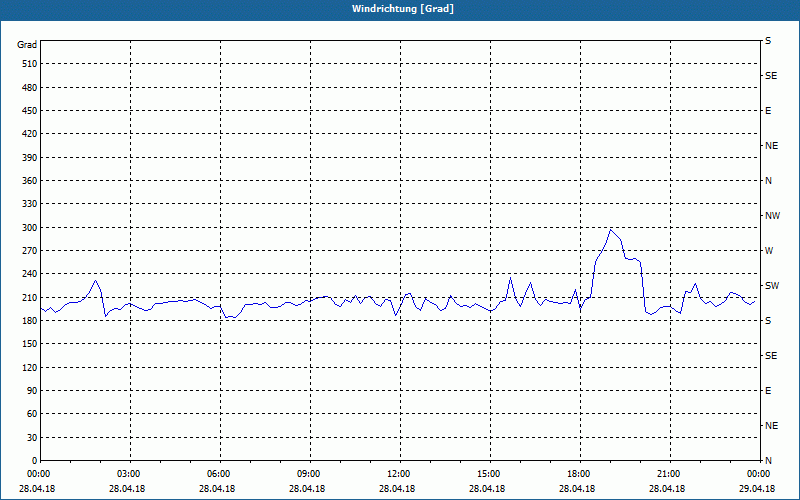Select the 270 degree tick label
800x500 pixels.
(x=30, y=251)
